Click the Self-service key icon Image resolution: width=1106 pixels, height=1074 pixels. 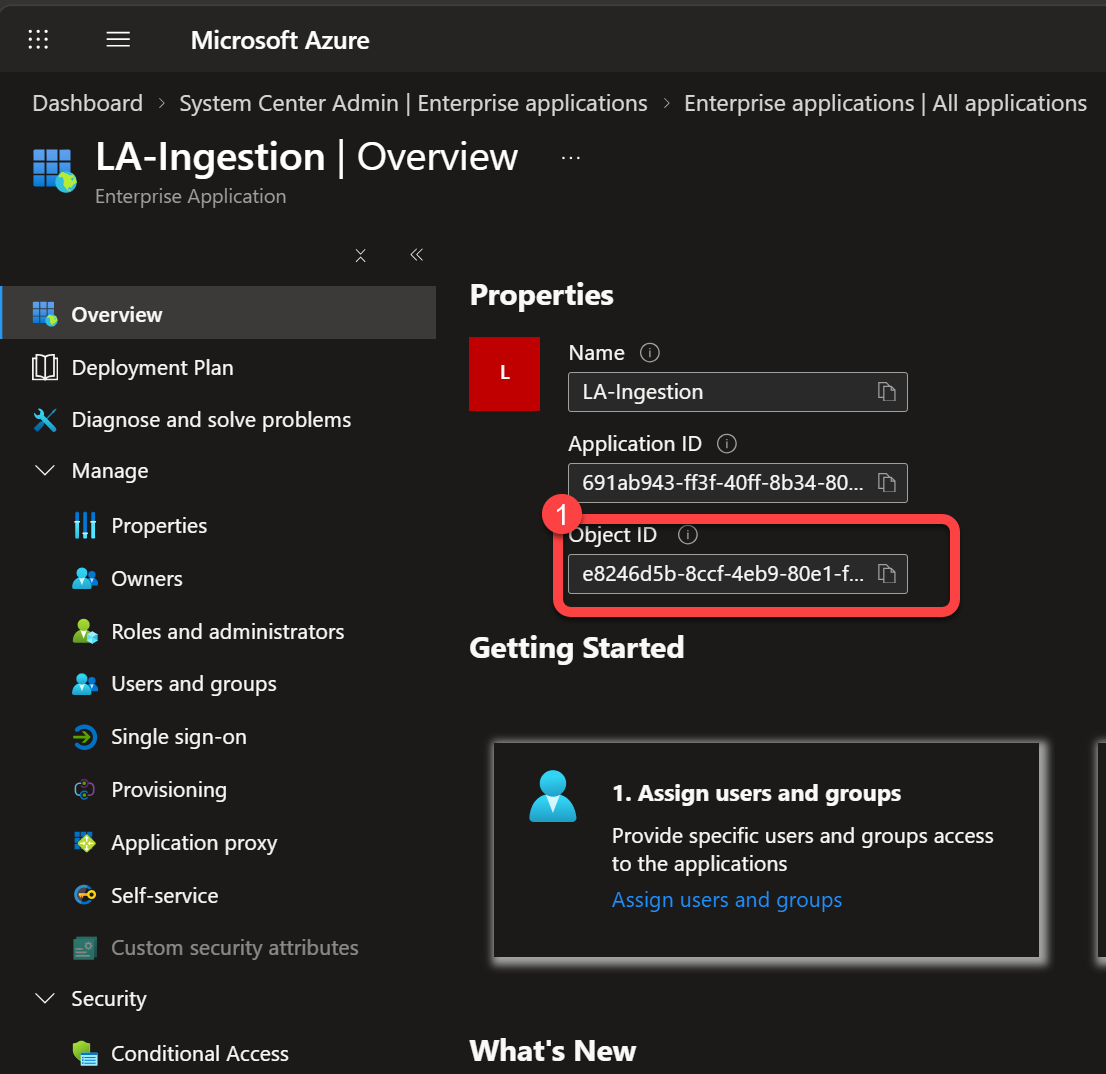(x=85, y=895)
